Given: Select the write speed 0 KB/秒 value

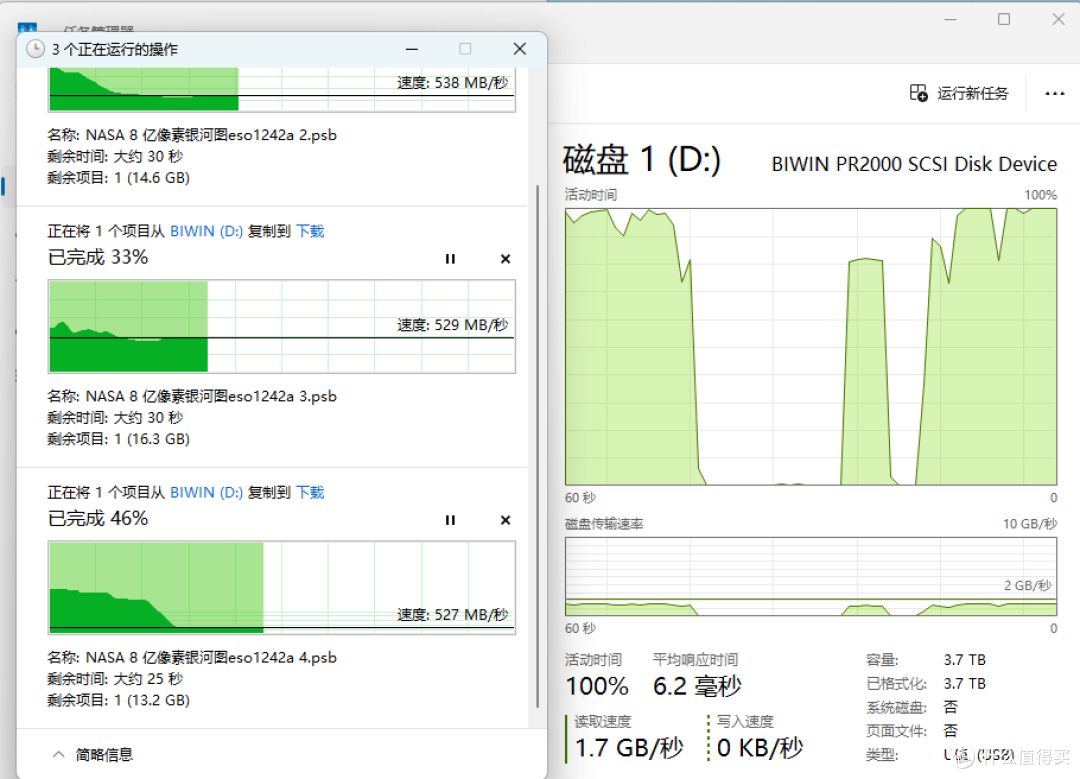Looking at the screenshot, I should 760,748.
